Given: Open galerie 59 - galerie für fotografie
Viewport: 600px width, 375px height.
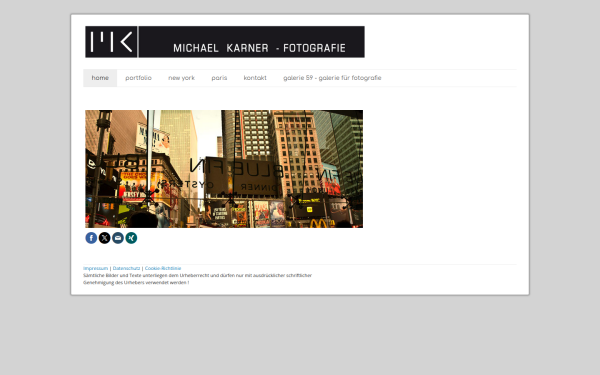Looking at the screenshot, I should [x=332, y=78].
